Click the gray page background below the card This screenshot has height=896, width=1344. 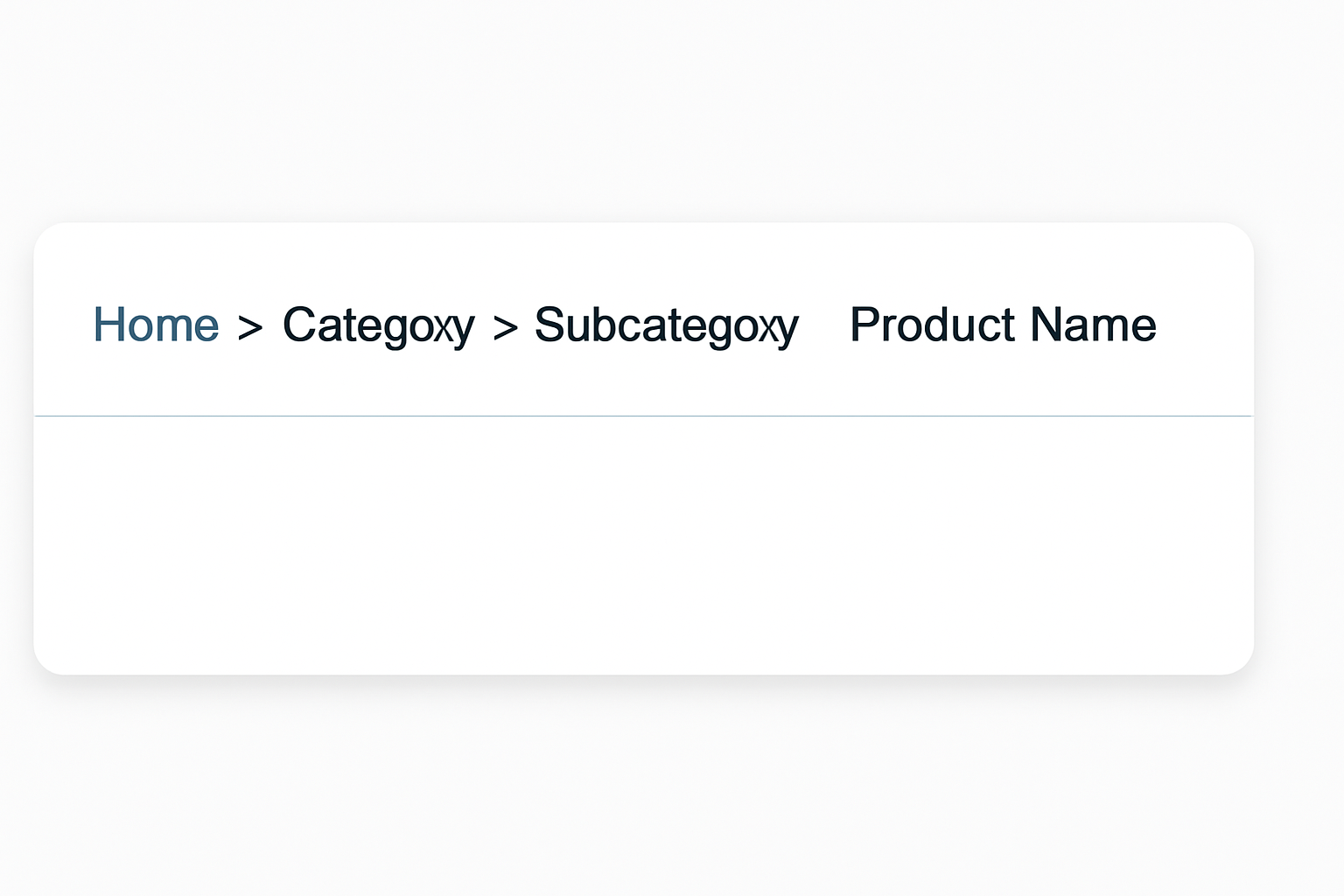click(644, 787)
